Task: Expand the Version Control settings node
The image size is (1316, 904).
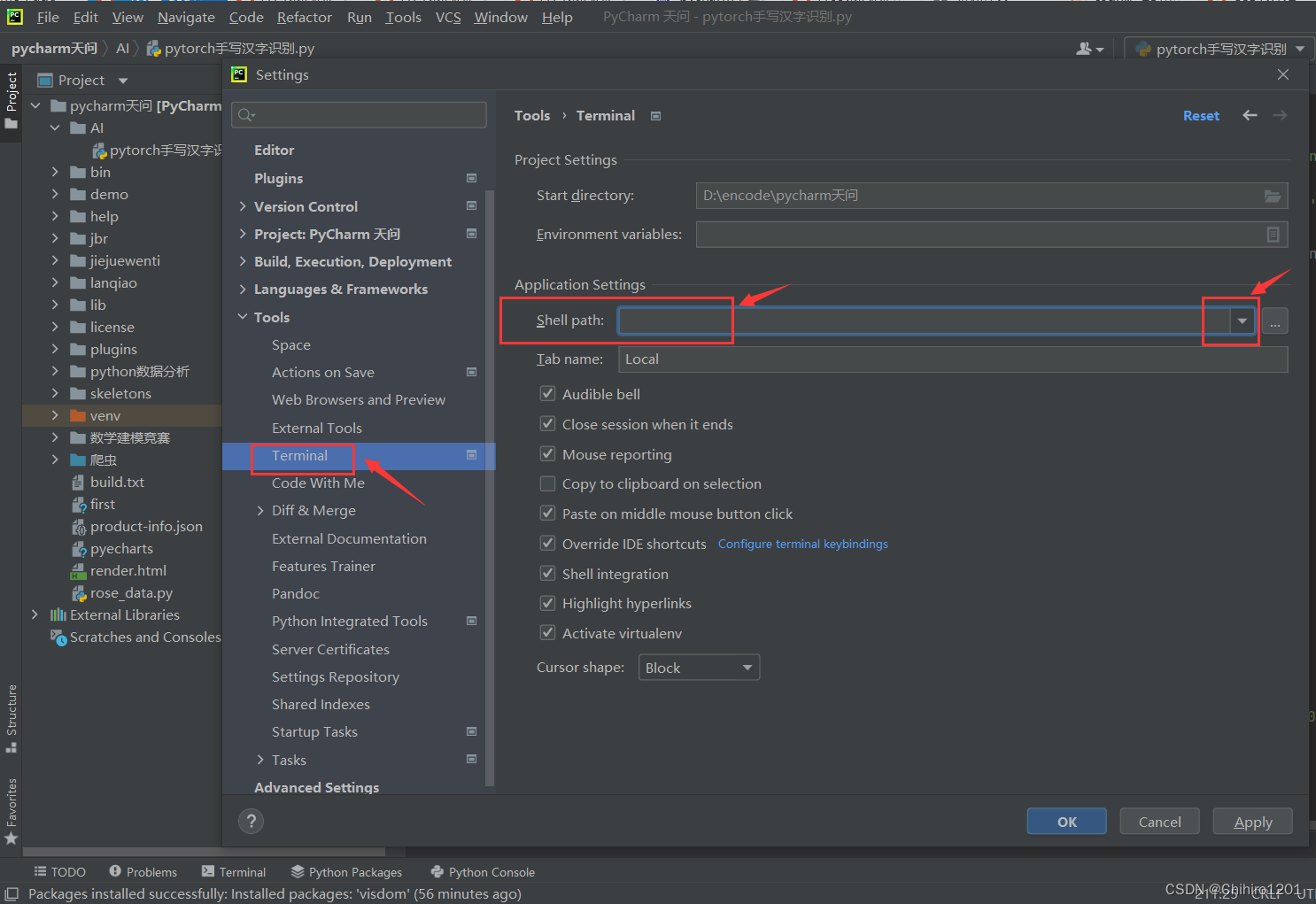Action: click(243, 206)
